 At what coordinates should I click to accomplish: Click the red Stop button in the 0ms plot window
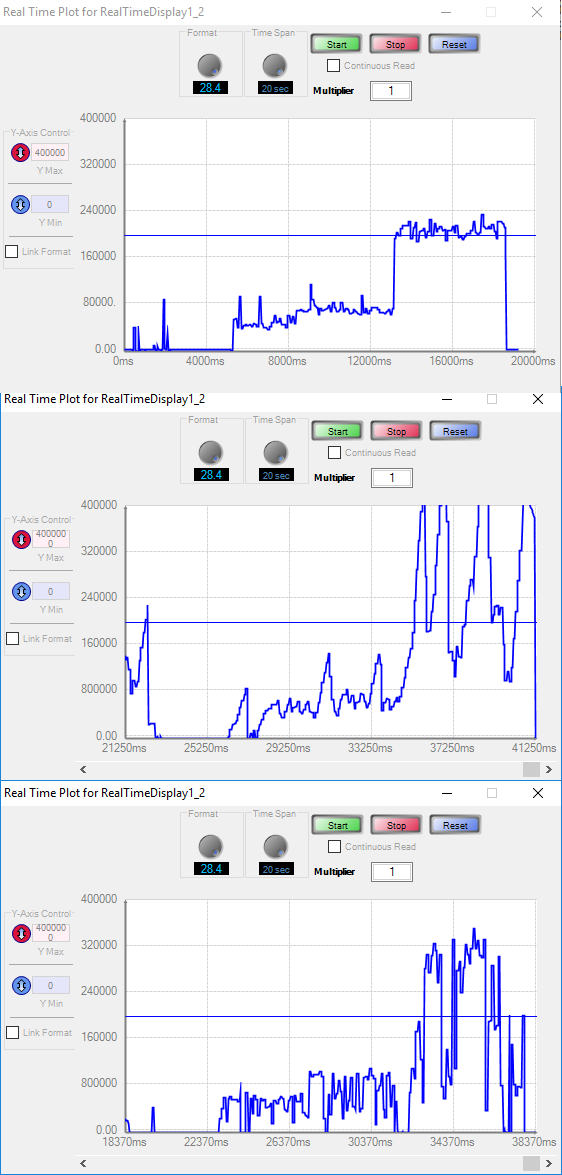395,44
